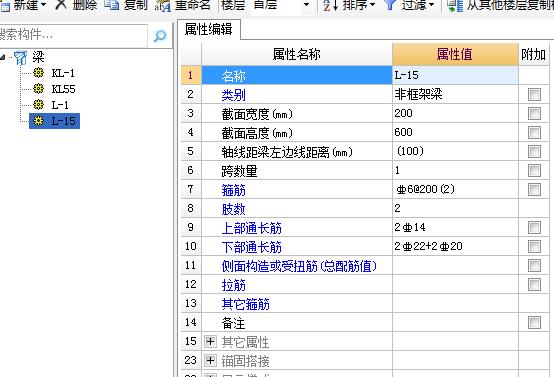Screen dimensions: 554x377
Task: Toggle the 类别 附加 checkbox
Action: [x=534, y=94]
